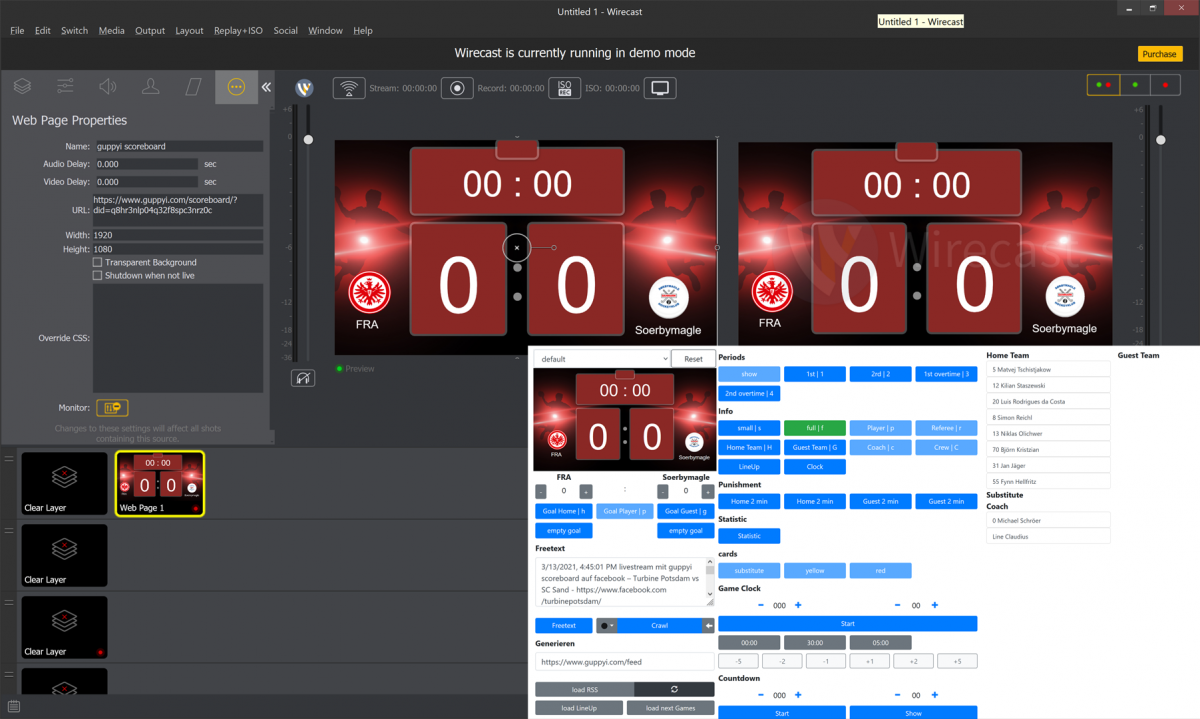Enable Shutdown when not live checkbox
This screenshot has width=1200, height=719.
[98, 275]
